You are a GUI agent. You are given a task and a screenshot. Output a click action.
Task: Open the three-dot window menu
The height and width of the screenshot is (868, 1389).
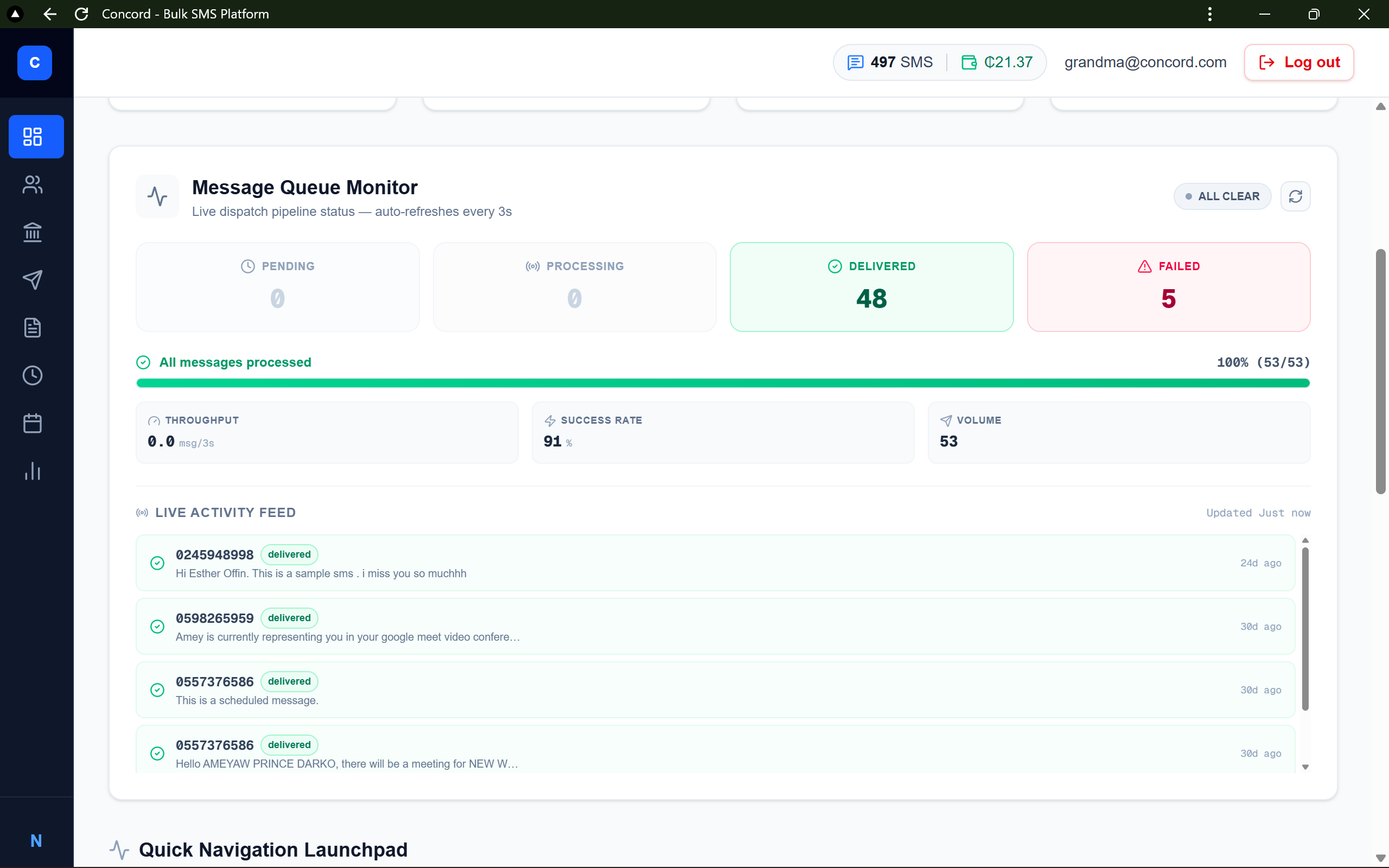(1210, 14)
